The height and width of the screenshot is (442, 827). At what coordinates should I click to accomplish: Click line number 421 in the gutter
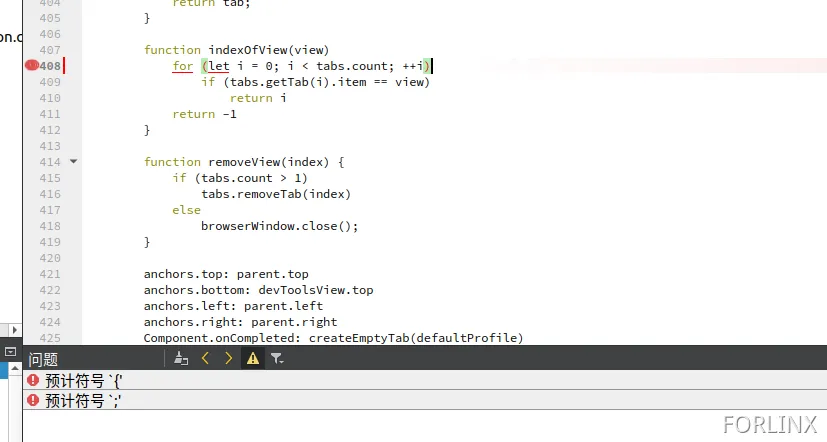50,274
